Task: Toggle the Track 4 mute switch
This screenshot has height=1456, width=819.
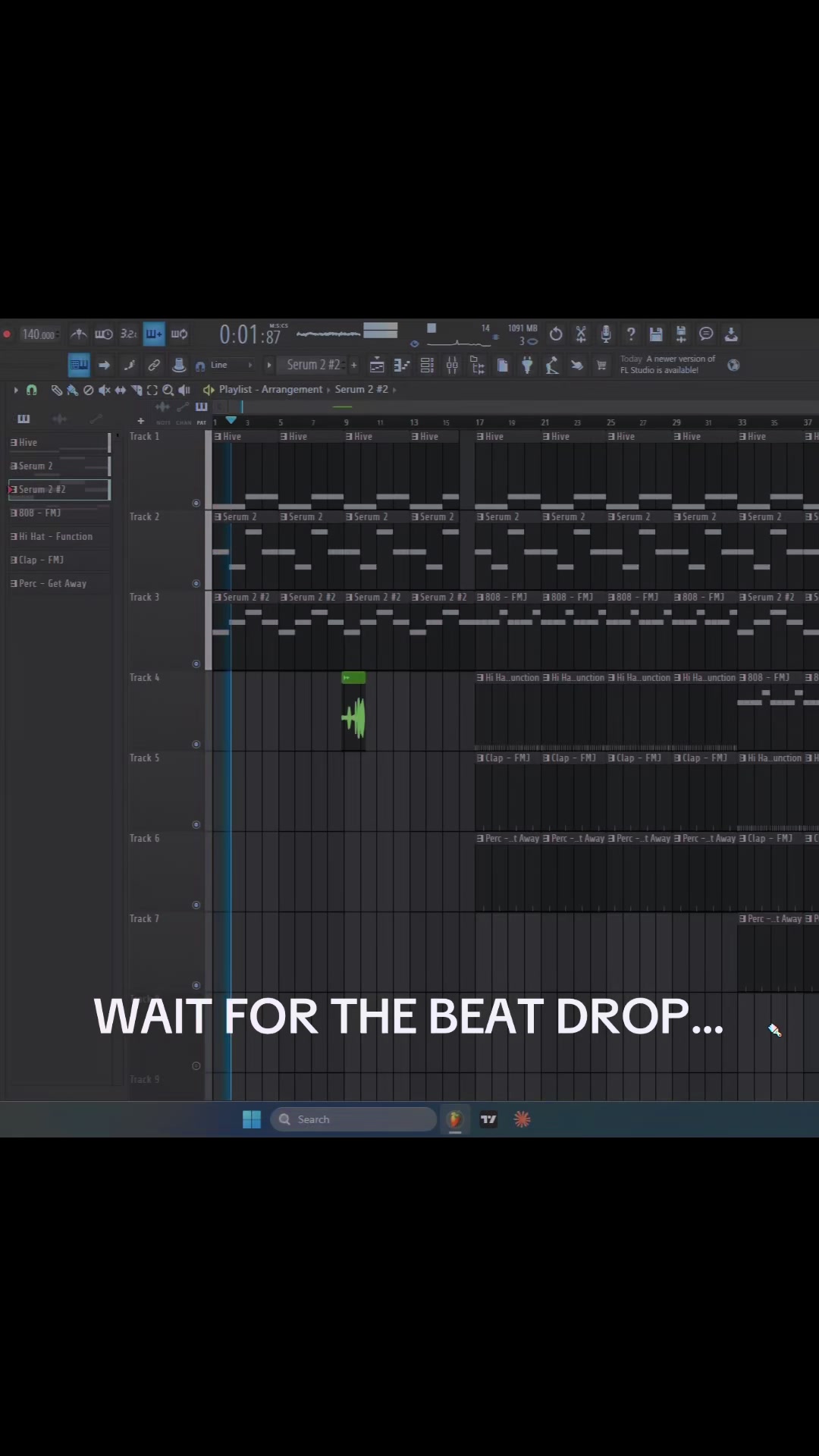Action: (x=196, y=744)
